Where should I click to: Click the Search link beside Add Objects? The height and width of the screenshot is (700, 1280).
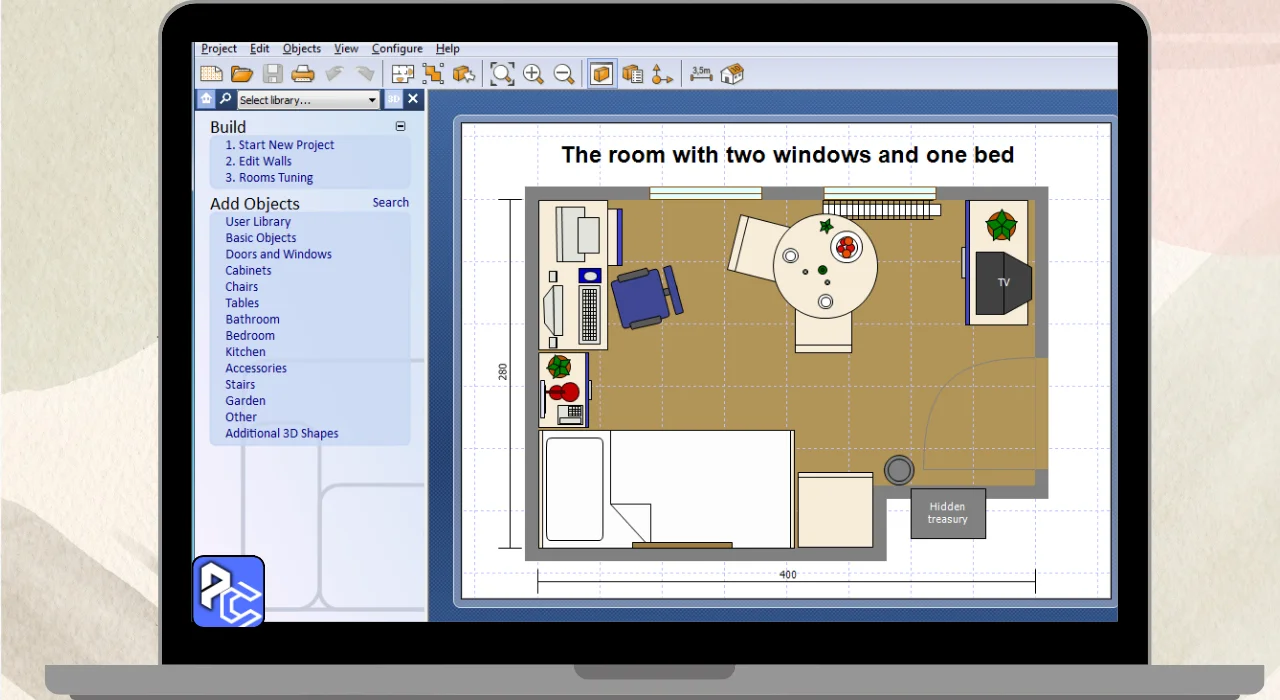pos(391,202)
